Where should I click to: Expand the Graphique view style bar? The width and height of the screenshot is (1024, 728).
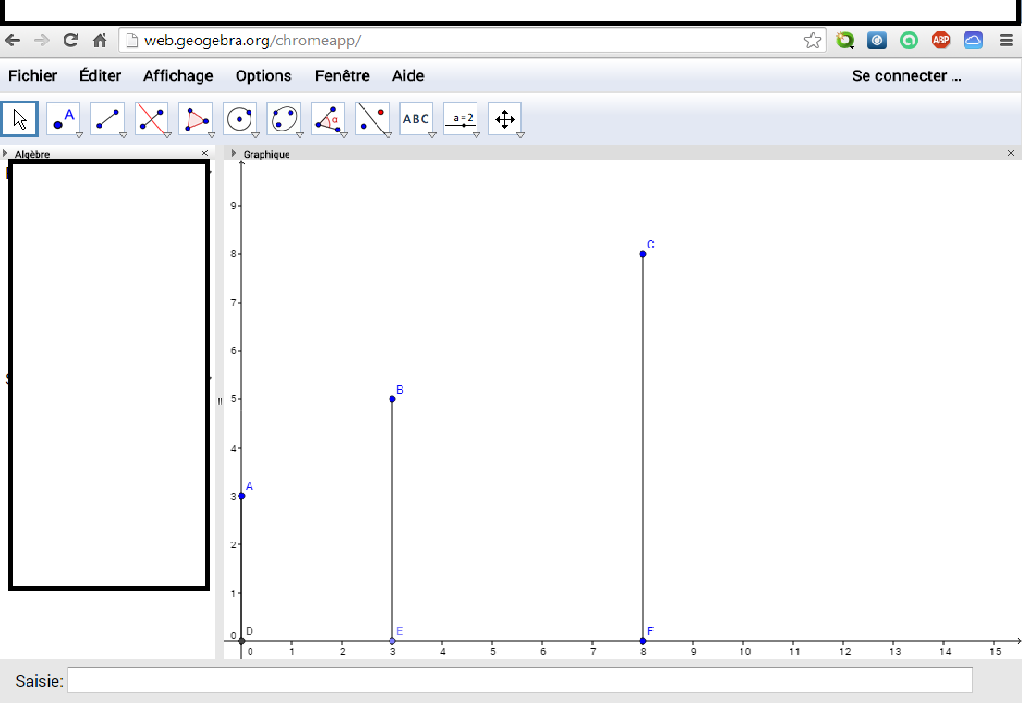click(x=235, y=154)
